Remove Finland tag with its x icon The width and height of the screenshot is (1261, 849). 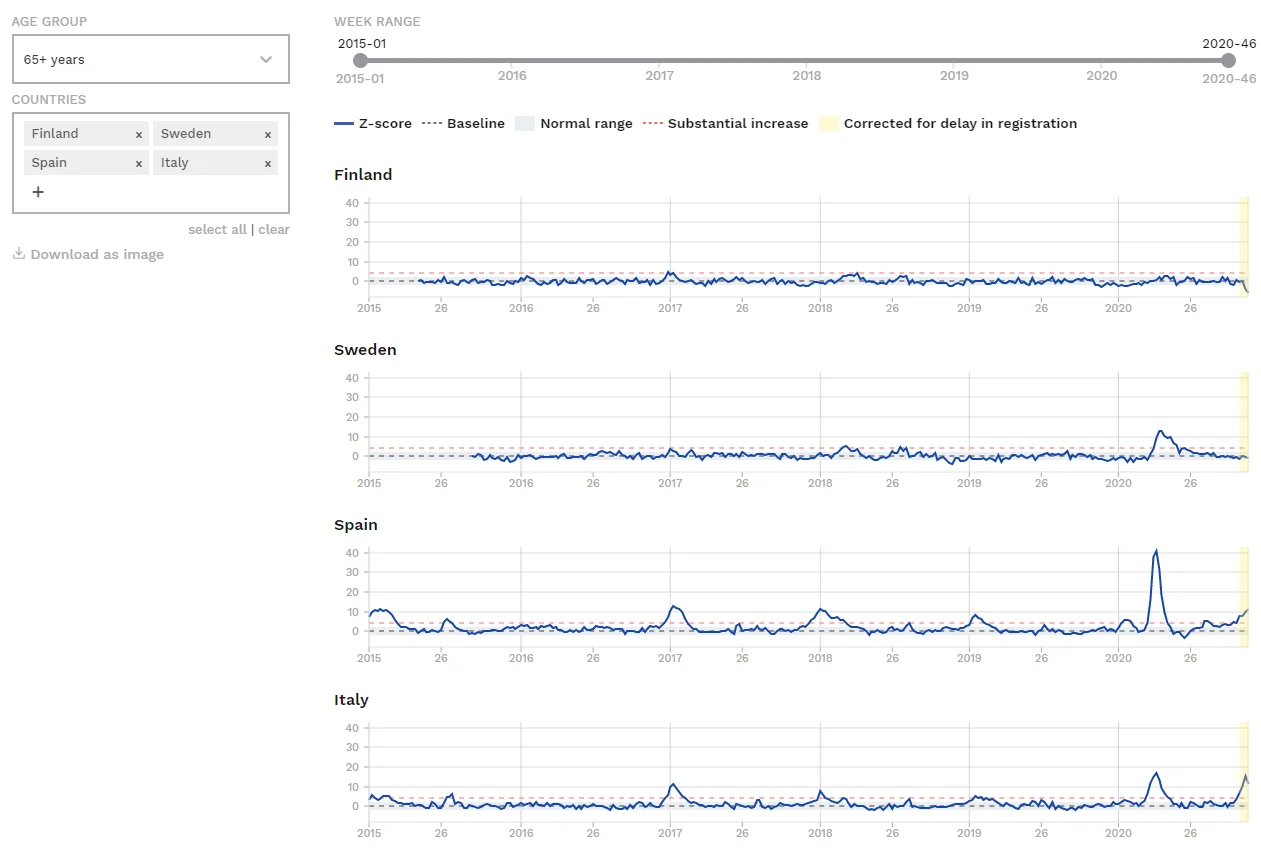click(x=138, y=134)
